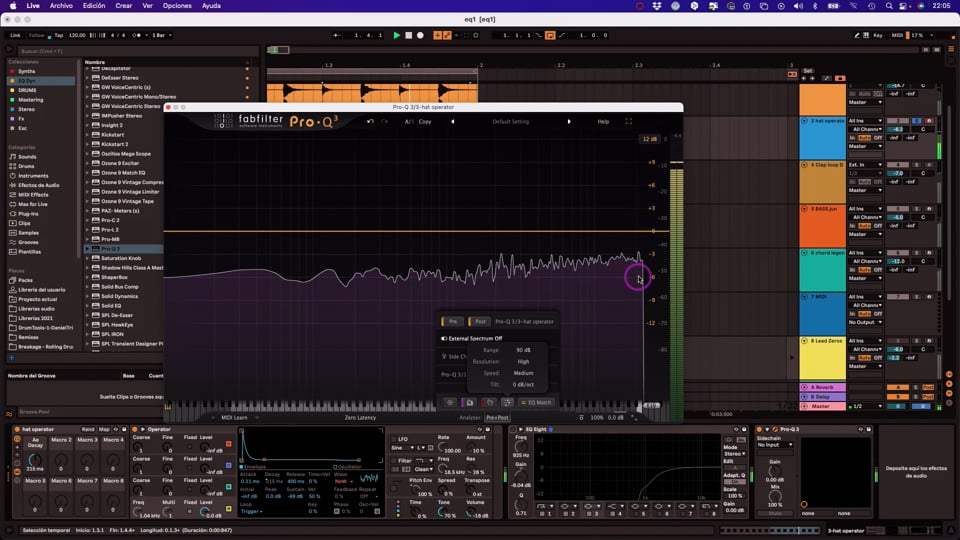Open the Crear menu
This screenshot has width=960, height=540.
(x=124, y=6)
